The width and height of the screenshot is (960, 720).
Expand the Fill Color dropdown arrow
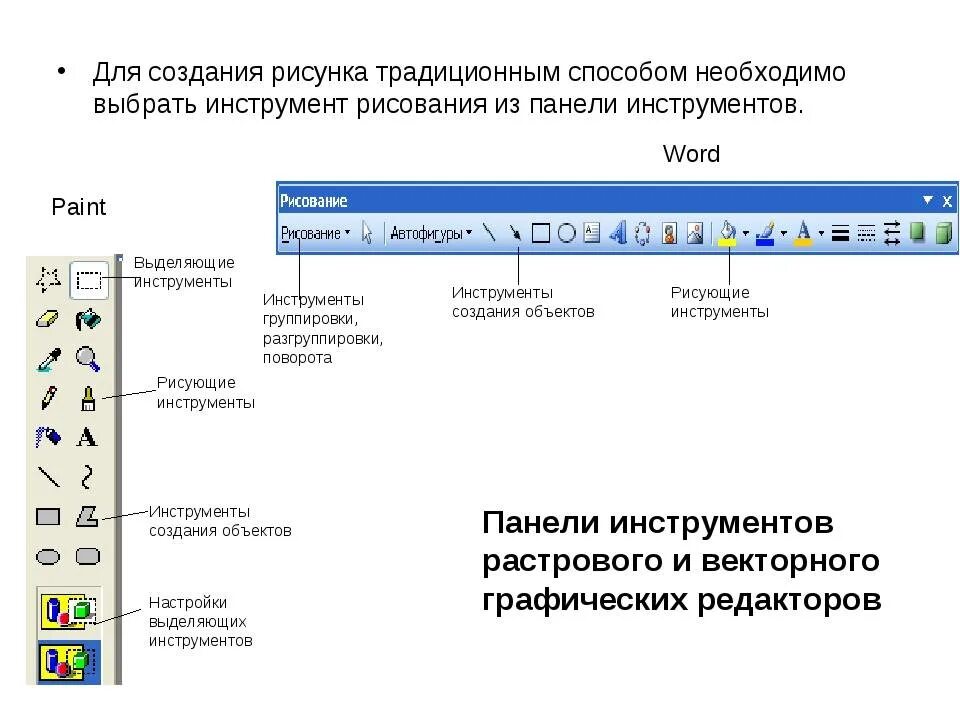(x=745, y=233)
